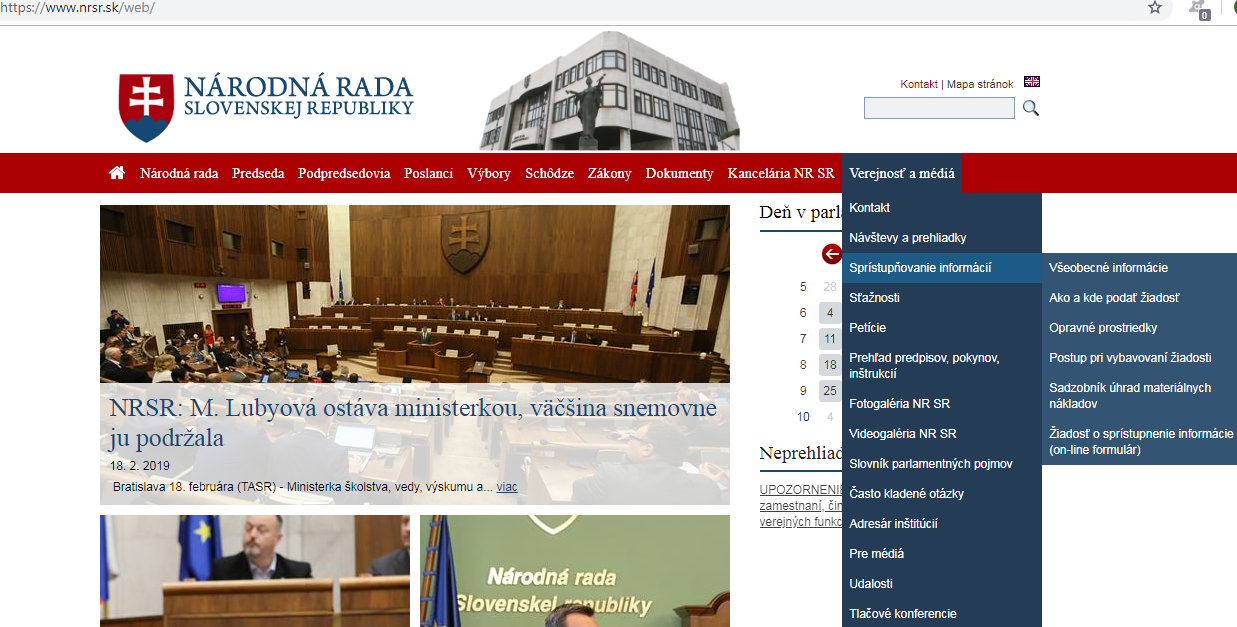Expand Sprístupňovanie informácií submenu item
Screen dimensions: 1237x627
coord(942,268)
